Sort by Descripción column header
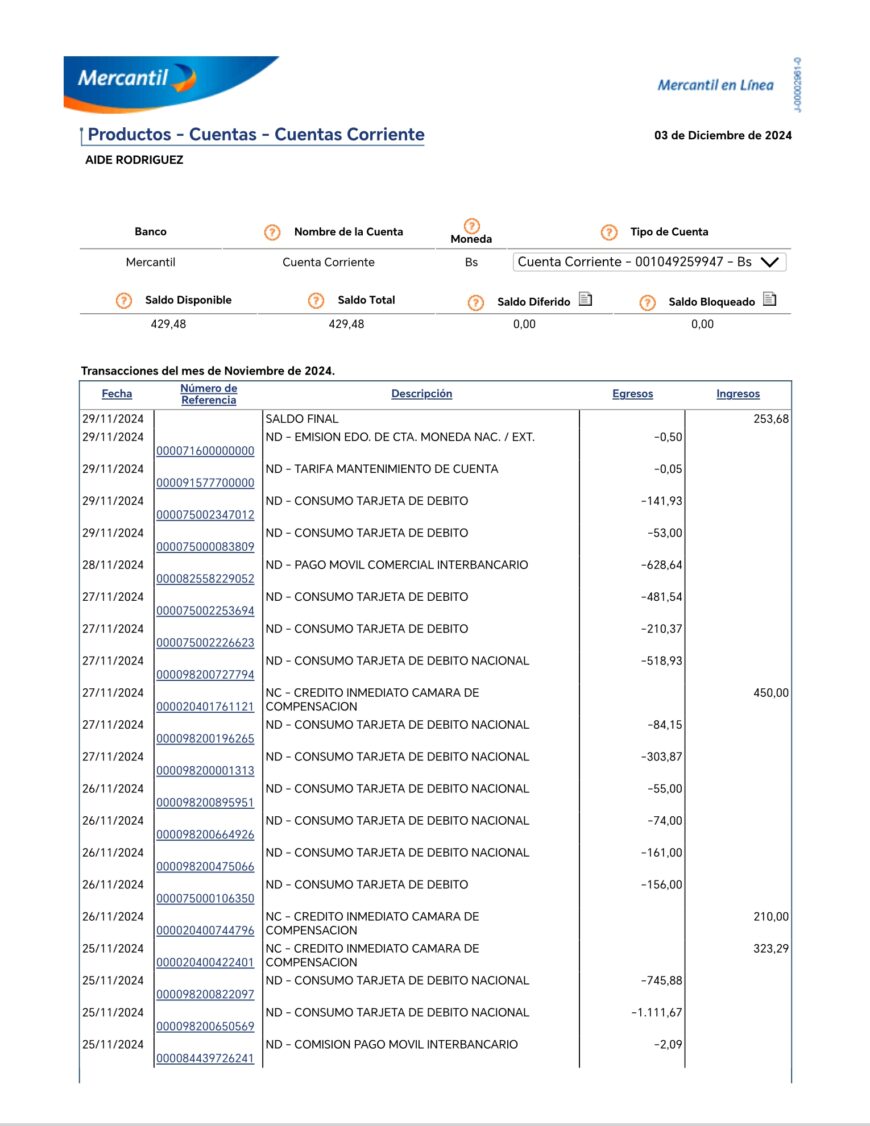The height and width of the screenshot is (1126, 870). click(421, 394)
